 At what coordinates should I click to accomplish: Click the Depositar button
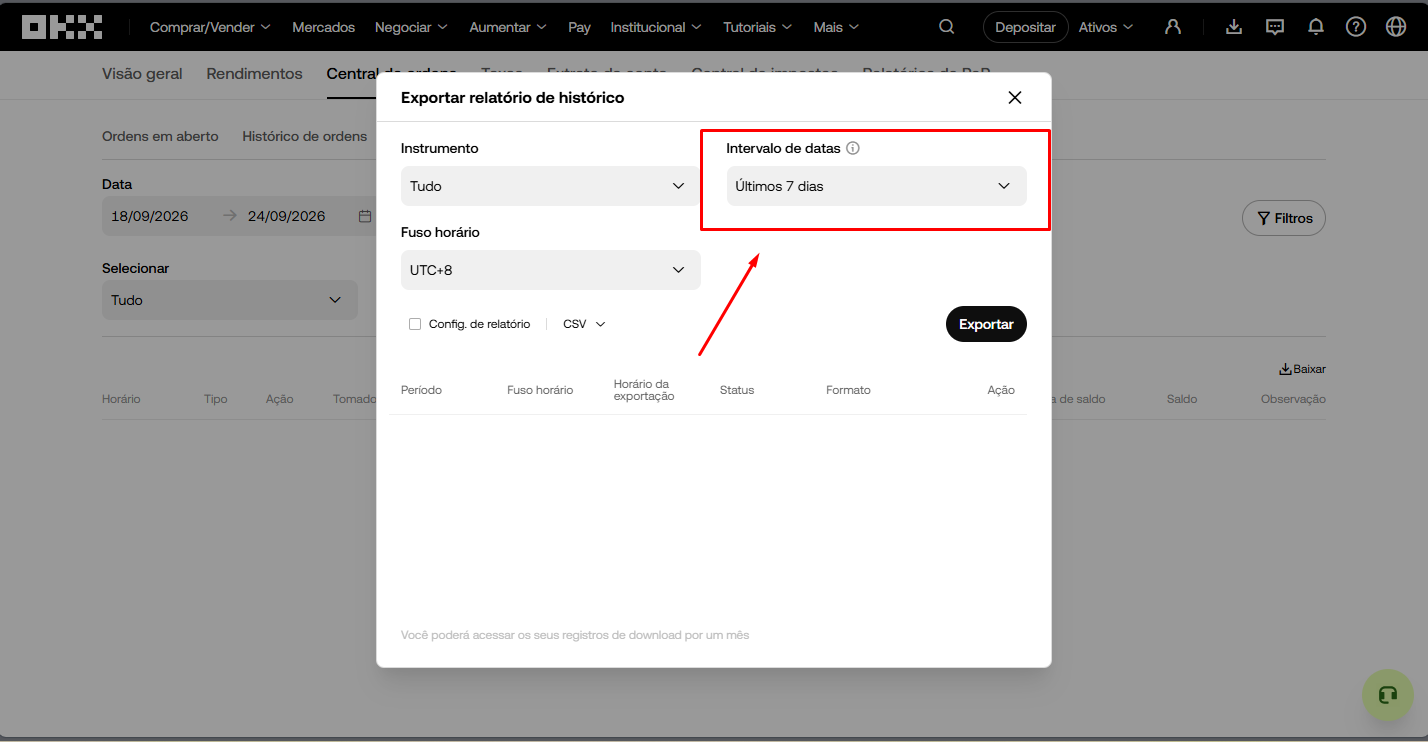(x=1026, y=27)
